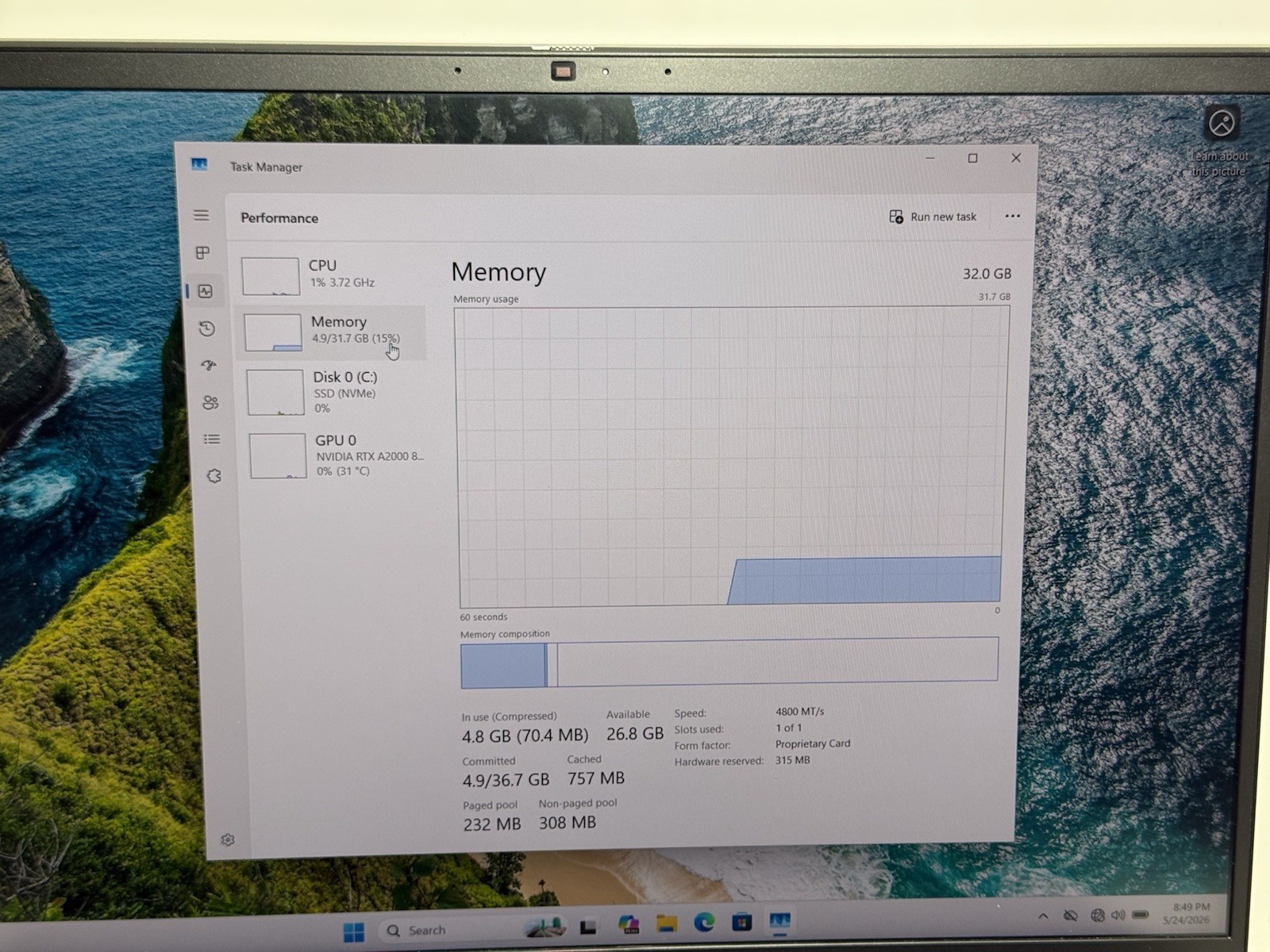Open the Users sidebar icon
Screen dimensions: 1270x952
click(x=210, y=402)
